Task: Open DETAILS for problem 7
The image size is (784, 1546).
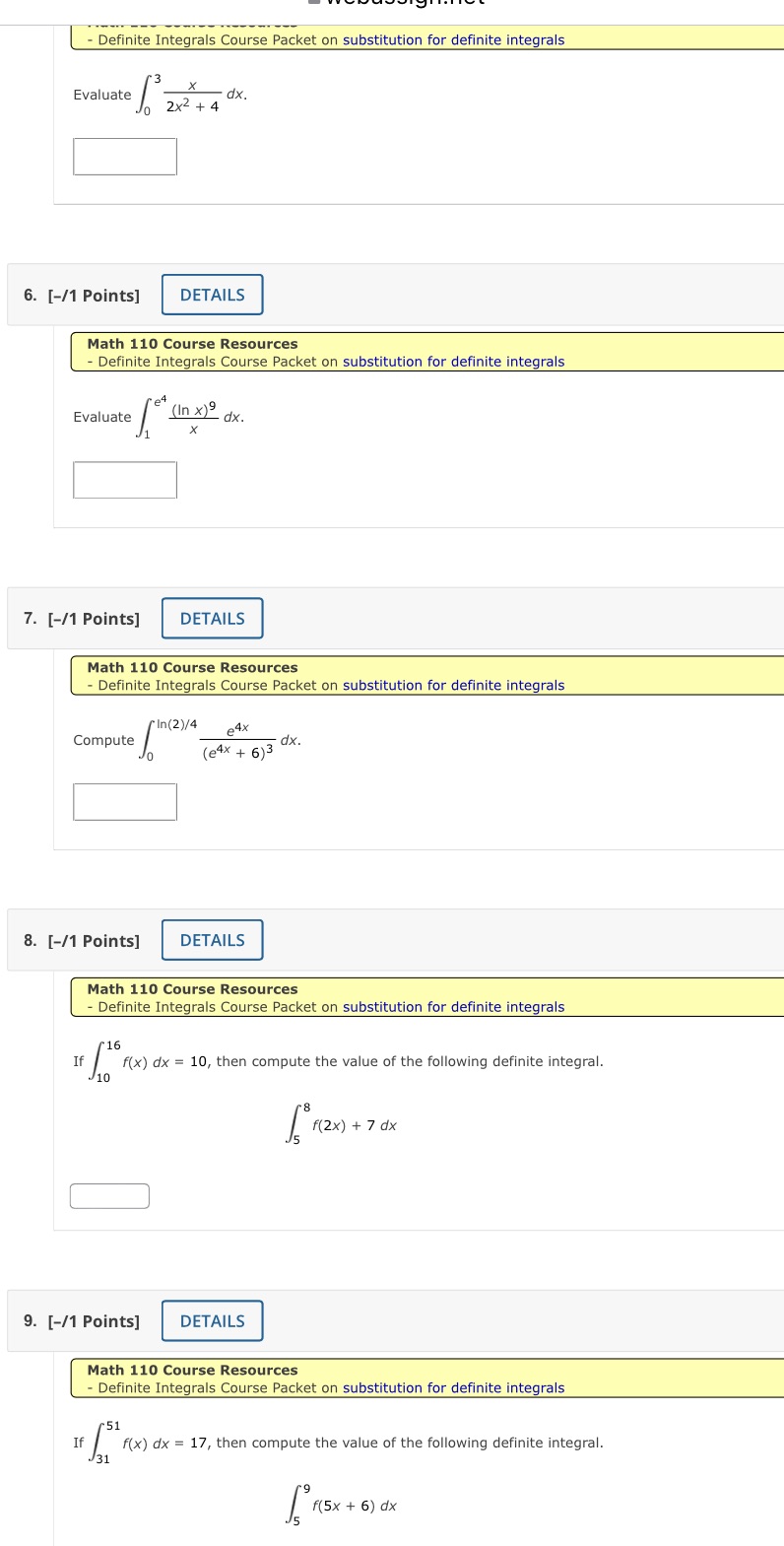Action: (212, 618)
